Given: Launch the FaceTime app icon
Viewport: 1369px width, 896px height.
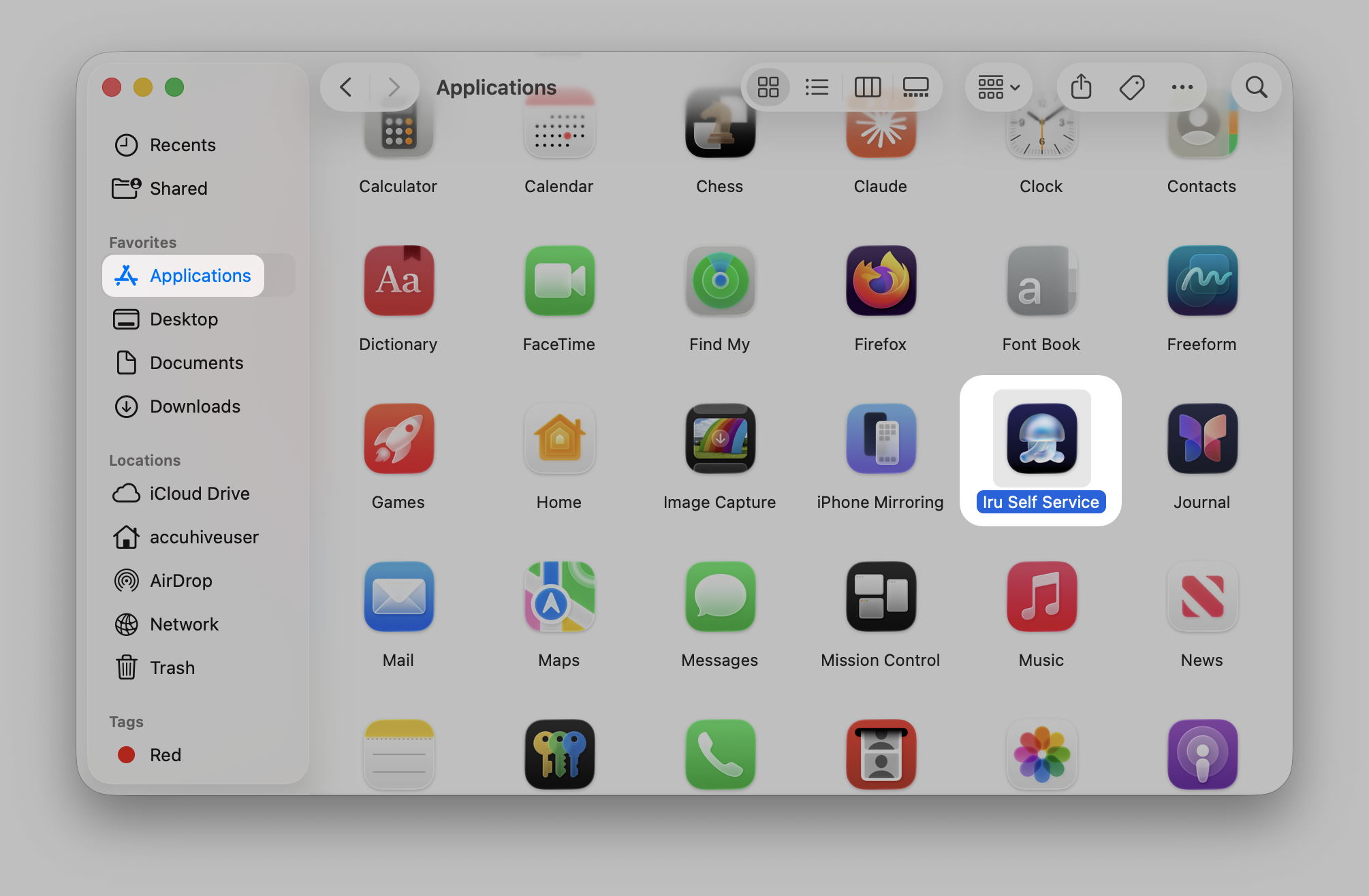Looking at the screenshot, I should (x=559, y=281).
